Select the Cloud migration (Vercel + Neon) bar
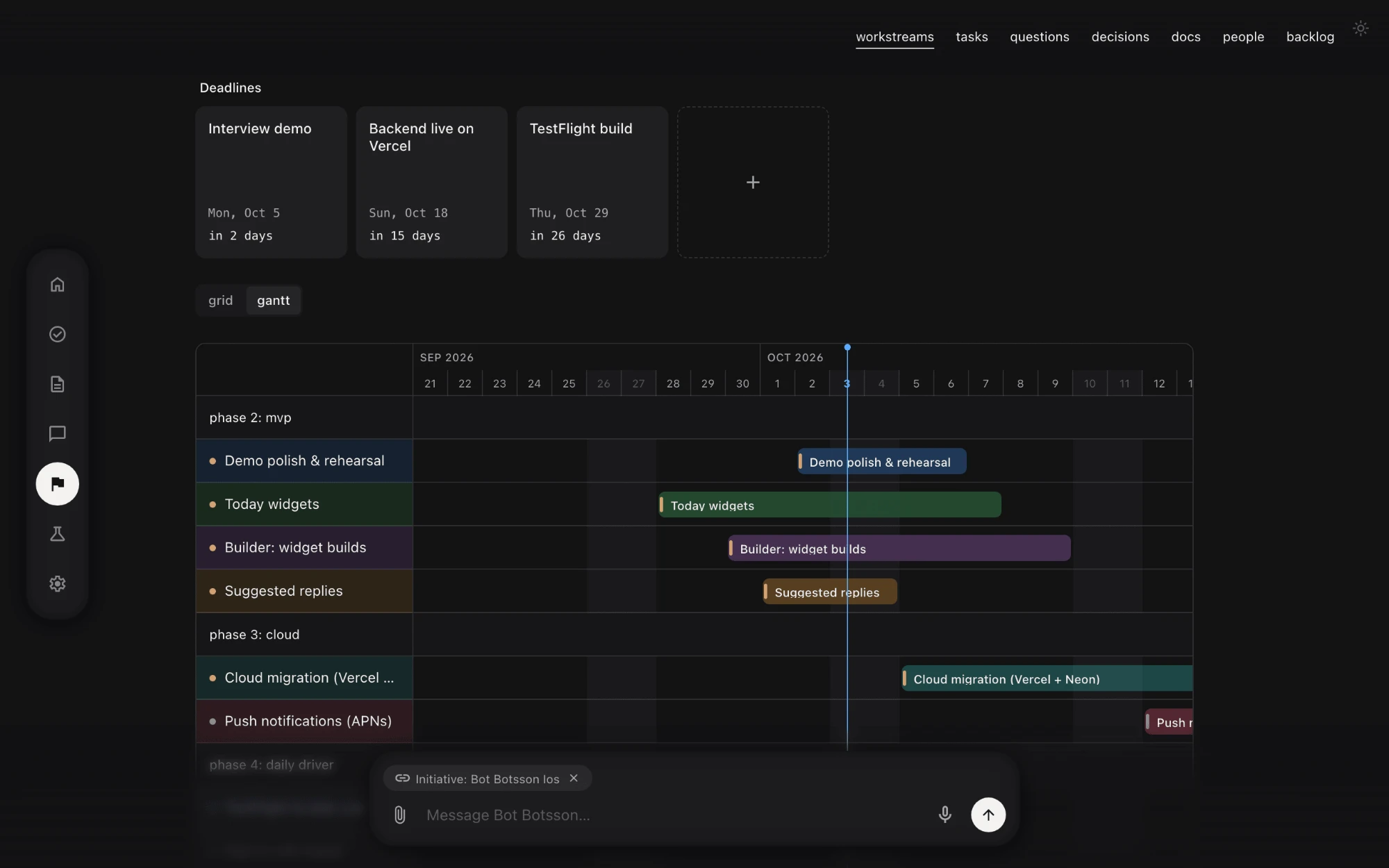The image size is (1389, 868). tap(1047, 678)
